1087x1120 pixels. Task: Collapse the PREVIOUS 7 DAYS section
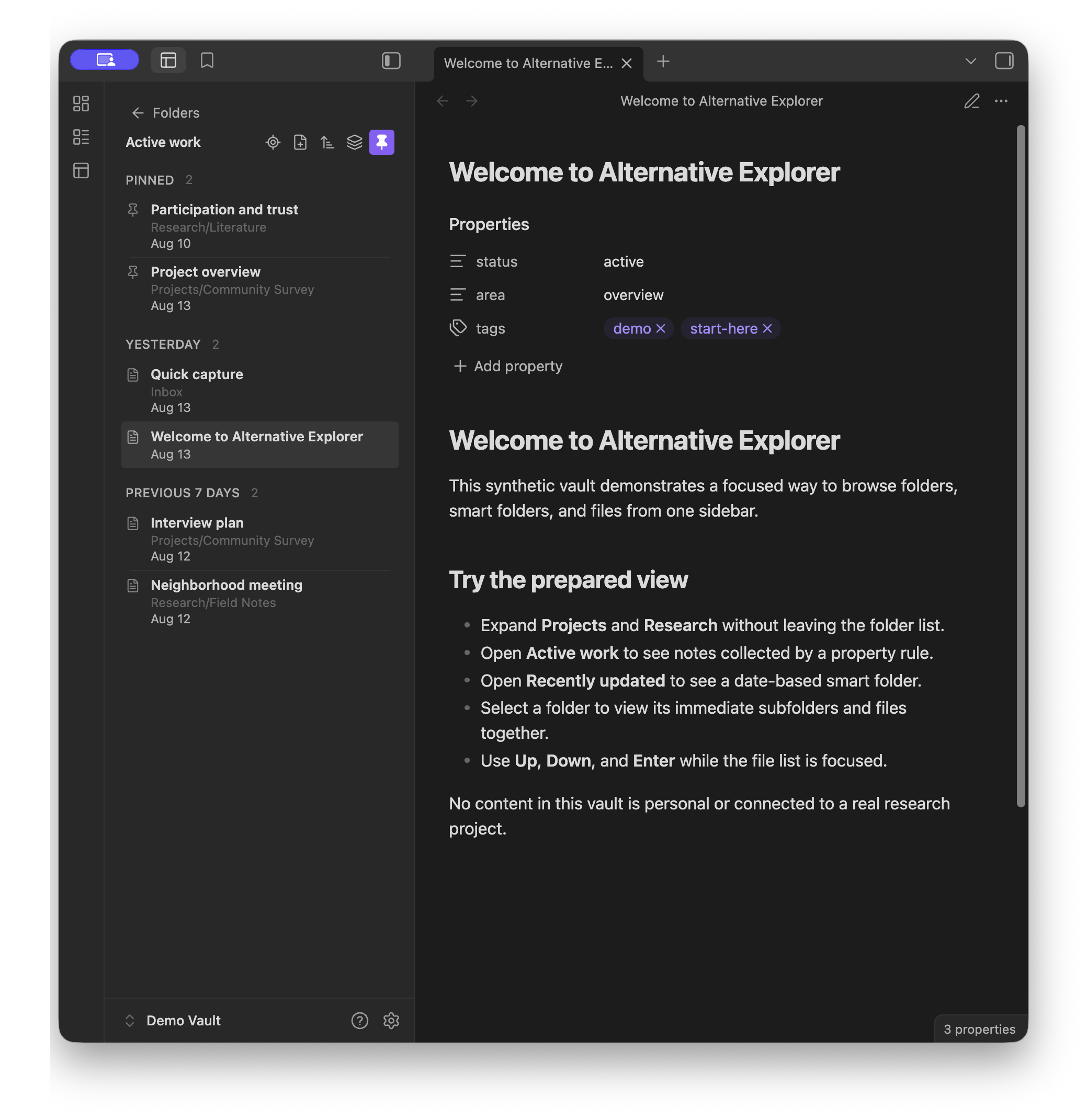(x=191, y=493)
